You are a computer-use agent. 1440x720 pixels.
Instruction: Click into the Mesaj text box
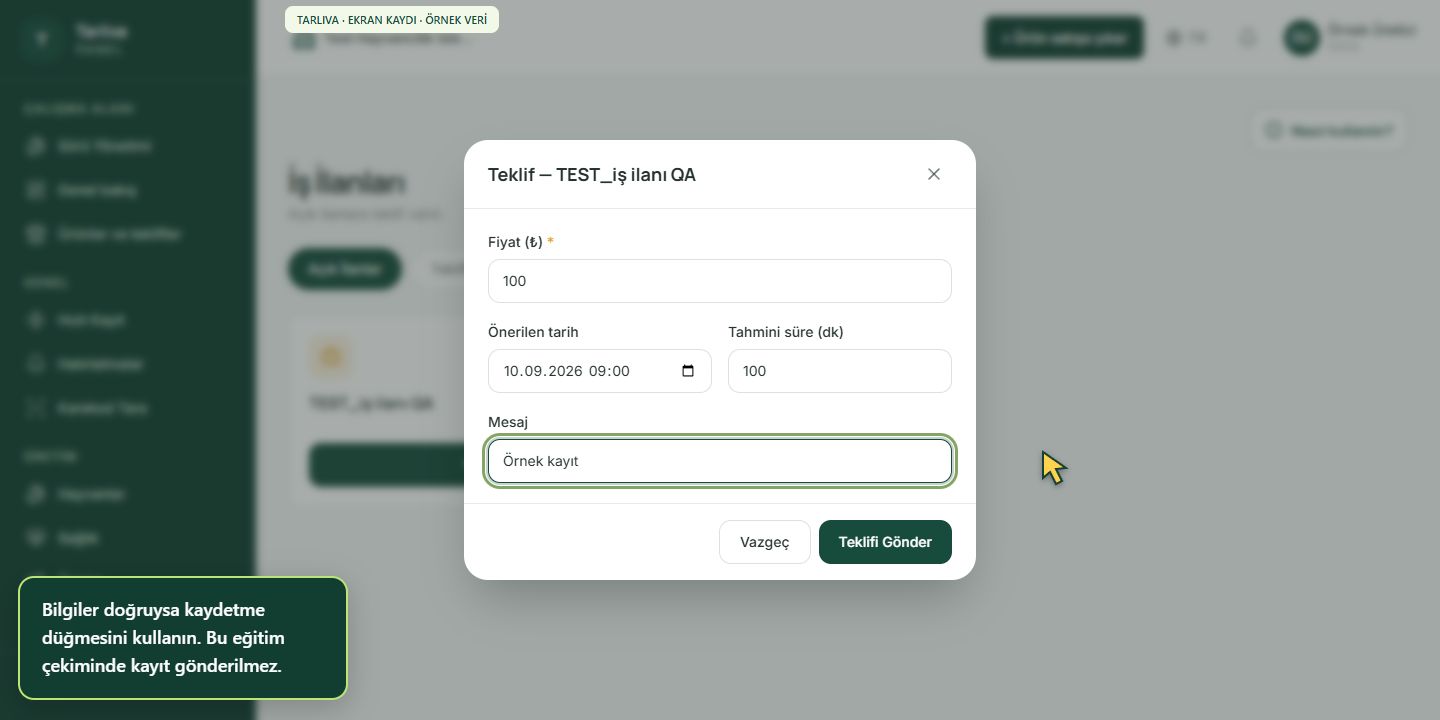pyautogui.click(x=720, y=461)
